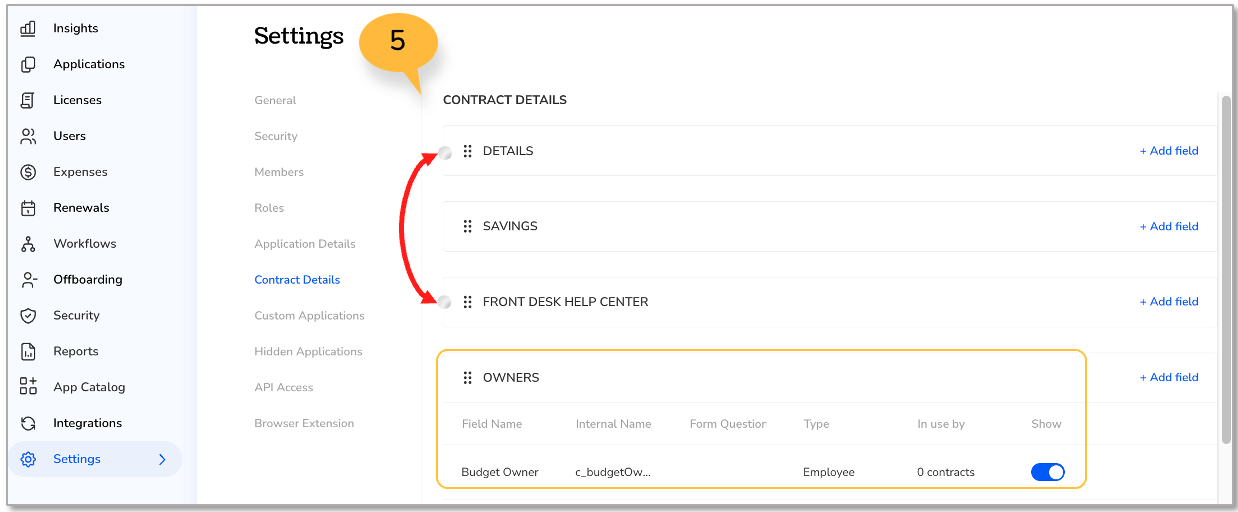Grab the DETAILS section drag handle

(x=467, y=151)
